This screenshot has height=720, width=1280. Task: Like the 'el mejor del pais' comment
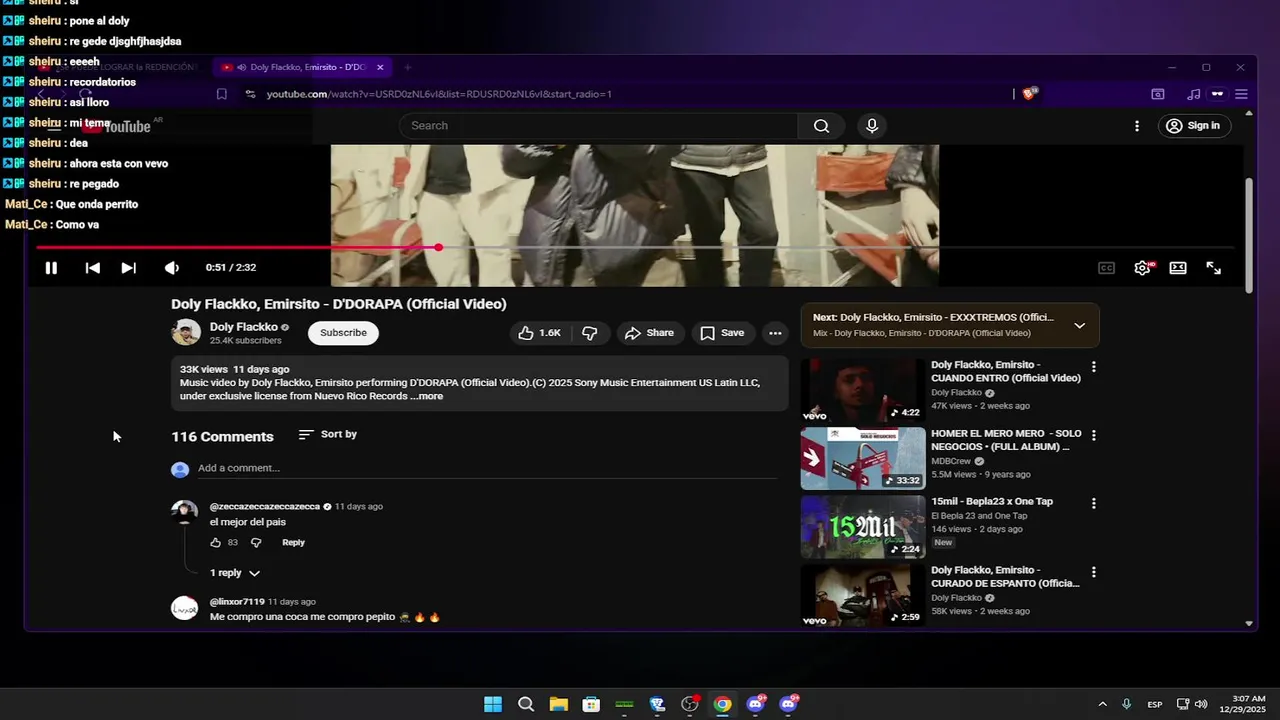point(215,543)
